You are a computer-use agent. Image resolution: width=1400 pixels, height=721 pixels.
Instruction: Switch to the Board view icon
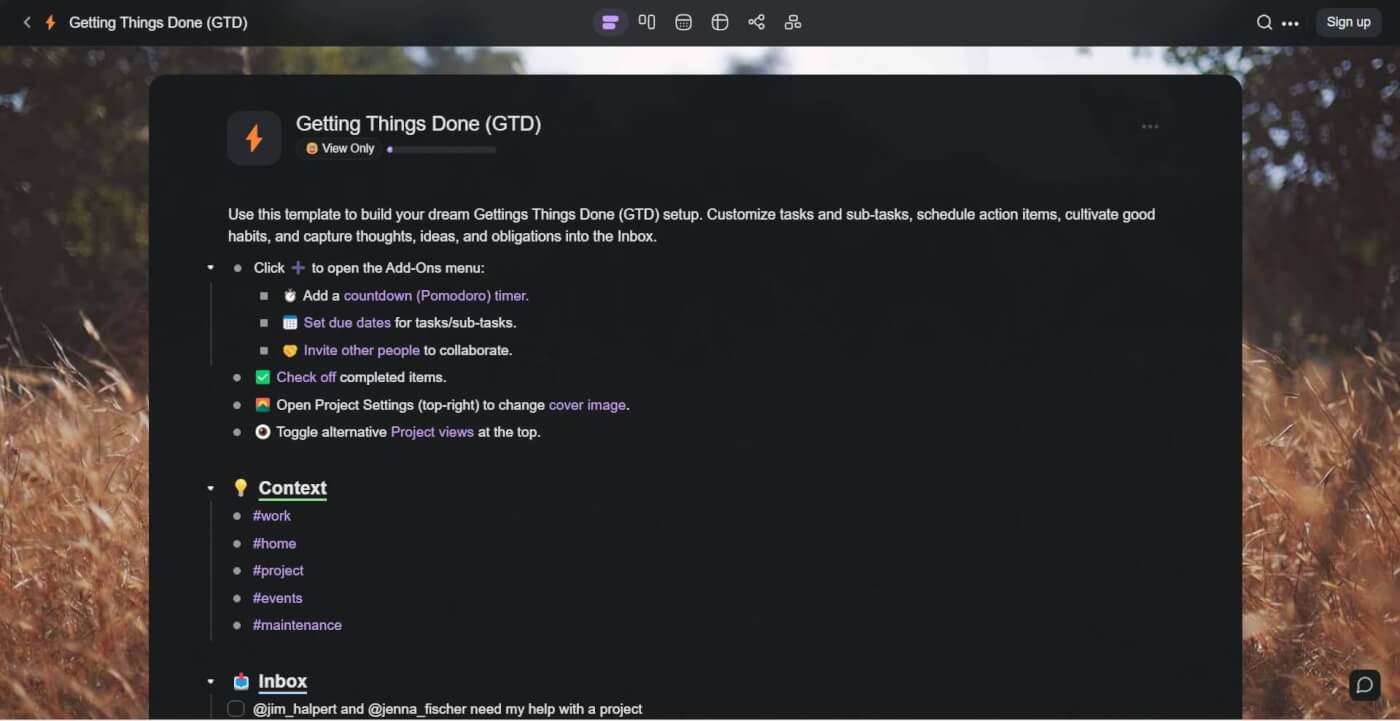647,21
